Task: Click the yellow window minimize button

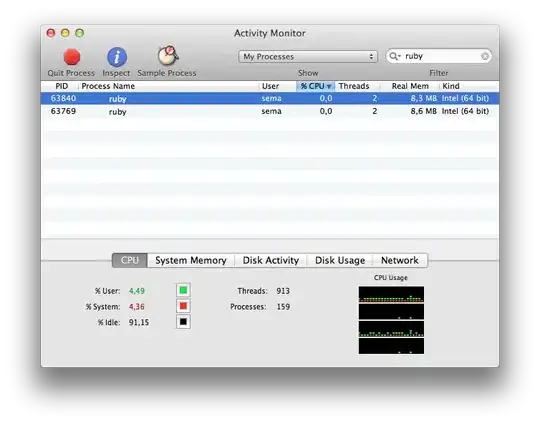Action: coord(65,33)
